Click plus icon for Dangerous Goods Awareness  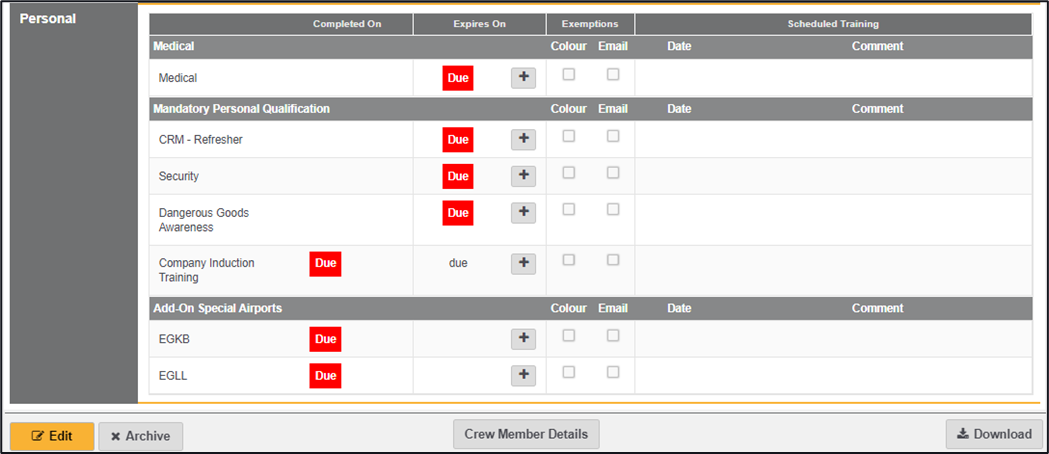click(523, 213)
